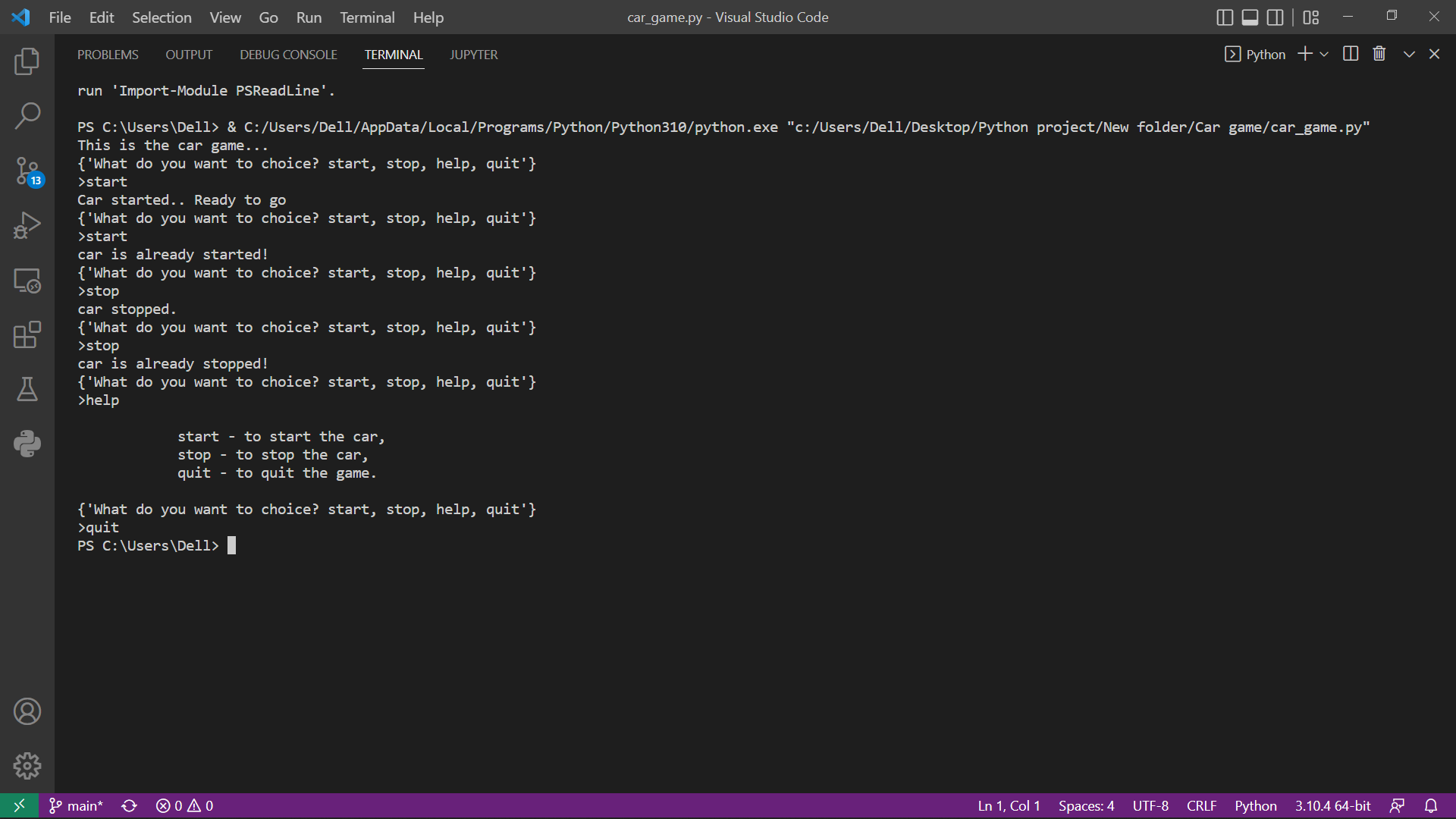Click the 3.10.4 64-bit interpreter selector
Screen dimensions: 1456x819
[1332, 805]
